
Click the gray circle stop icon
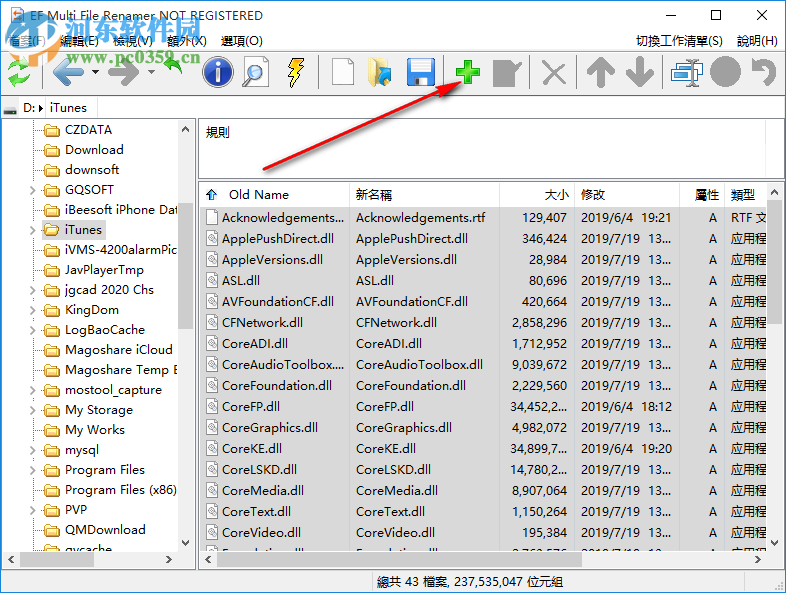(725, 72)
